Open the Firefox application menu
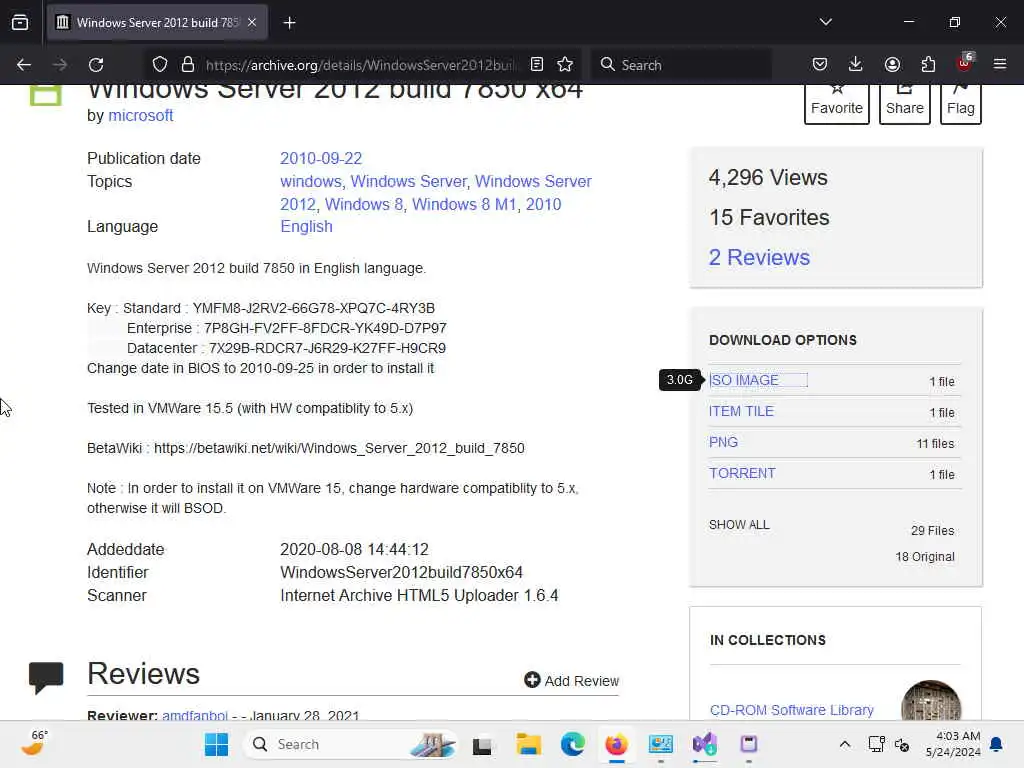The width and height of the screenshot is (1024, 768). pyautogui.click(x=1000, y=64)
